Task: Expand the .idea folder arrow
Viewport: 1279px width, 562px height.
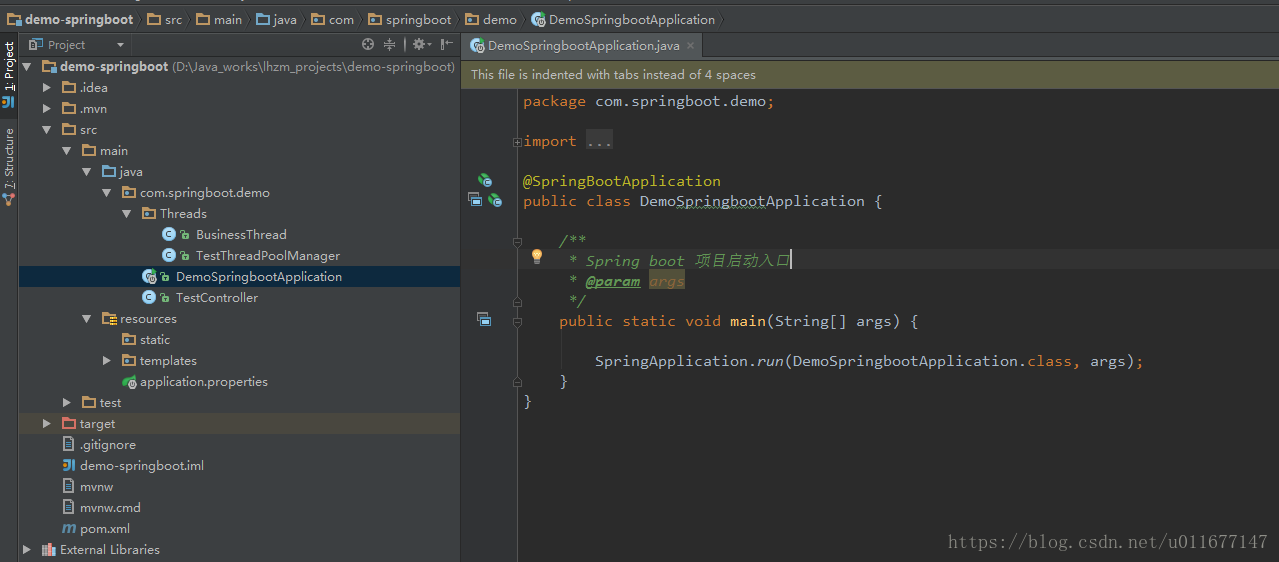Action: (x=46, y=88)
